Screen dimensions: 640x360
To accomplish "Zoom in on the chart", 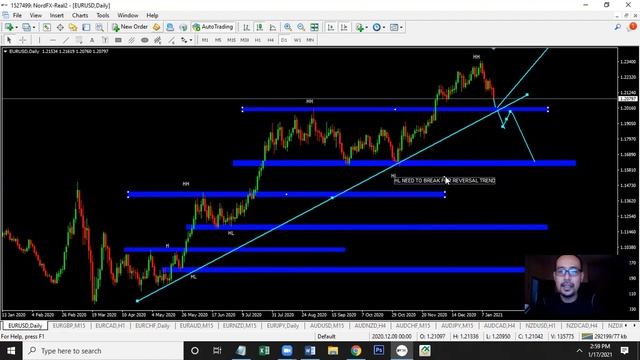I will point(288,27).
